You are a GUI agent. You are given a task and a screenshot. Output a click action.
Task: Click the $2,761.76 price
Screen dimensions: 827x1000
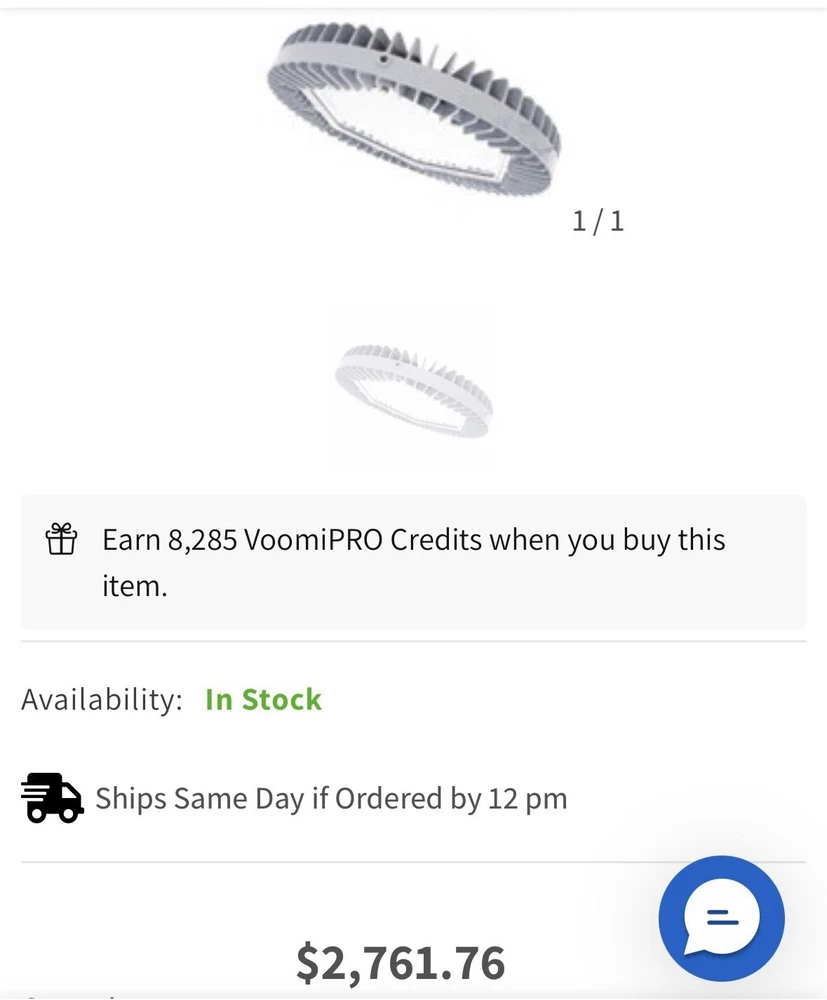pos(400,962)
